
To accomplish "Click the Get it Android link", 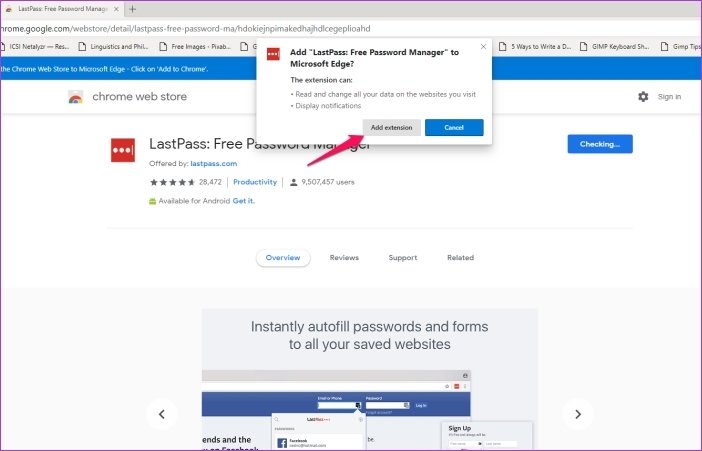I will coord(244,201).
